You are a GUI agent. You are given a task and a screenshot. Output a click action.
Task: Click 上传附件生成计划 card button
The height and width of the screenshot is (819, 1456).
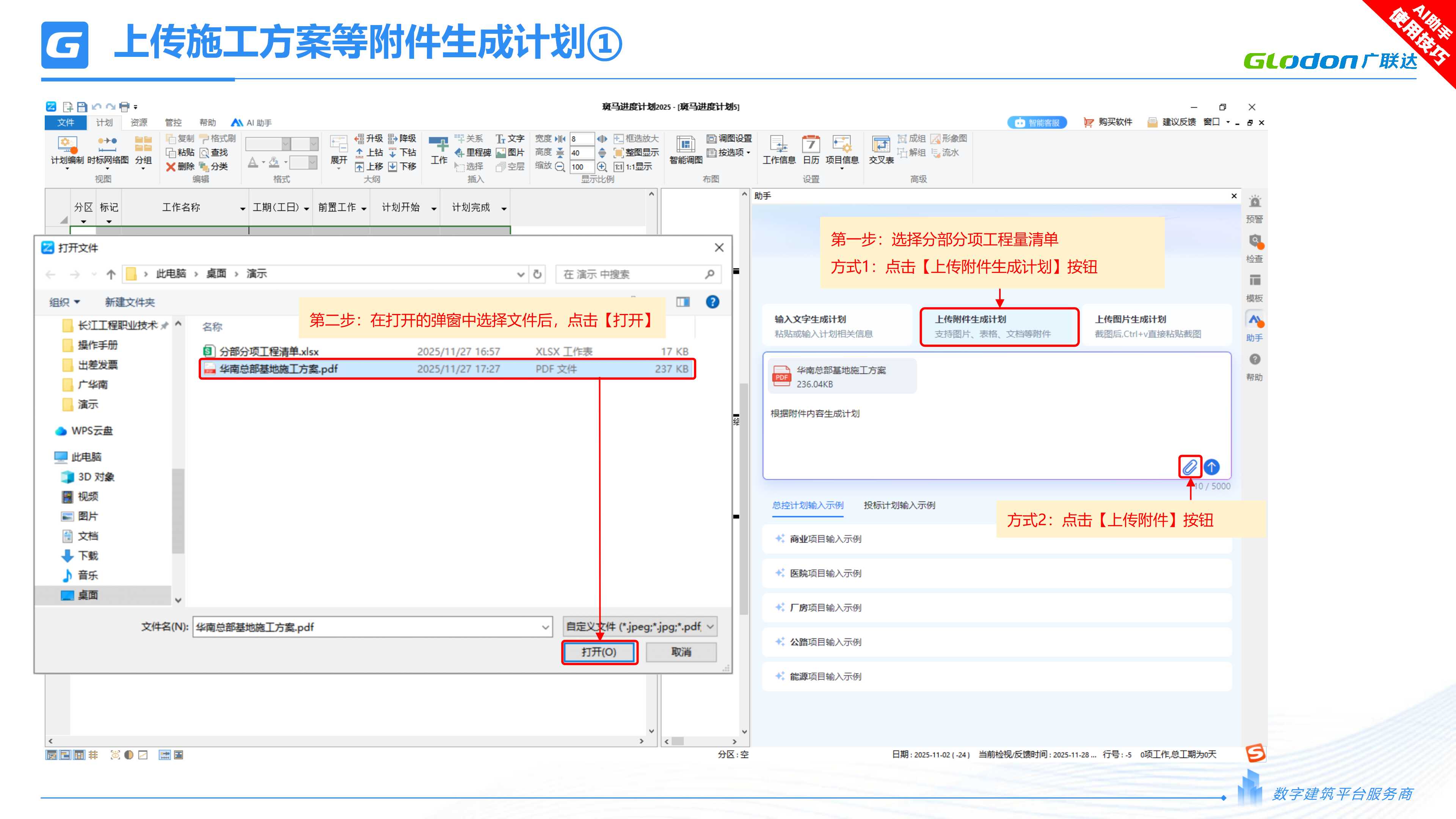999,326
